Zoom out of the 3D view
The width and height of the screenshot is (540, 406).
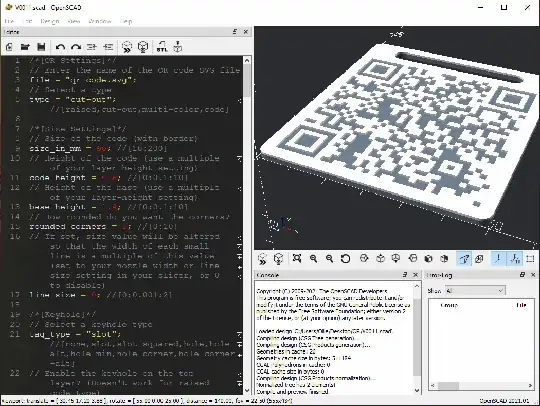(x=330, y=258)
